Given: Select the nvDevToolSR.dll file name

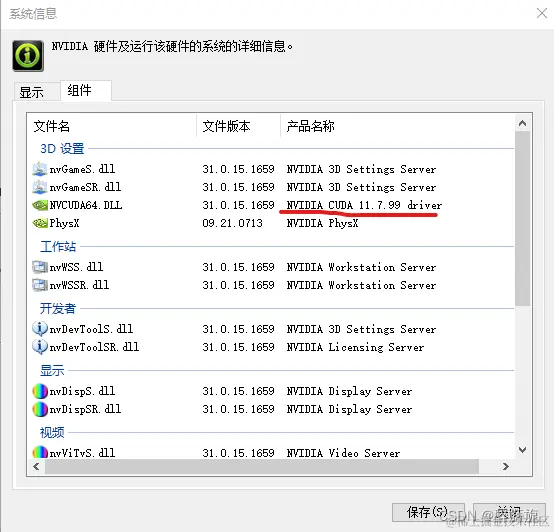Looking at the screenshot, I should 94,347.
